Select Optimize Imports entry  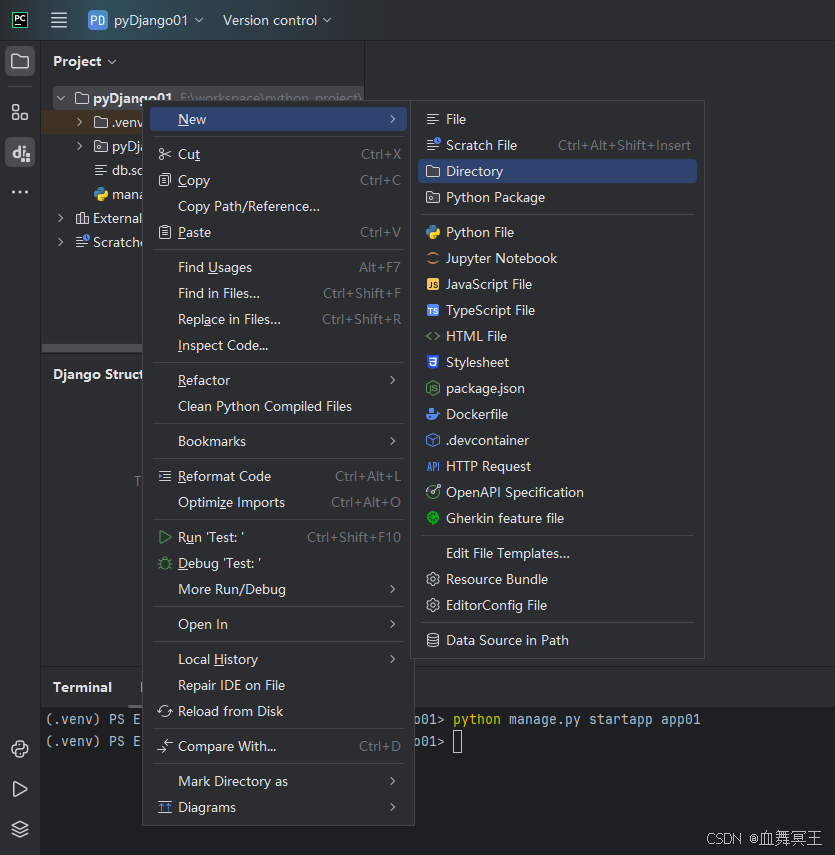point(279,502)
